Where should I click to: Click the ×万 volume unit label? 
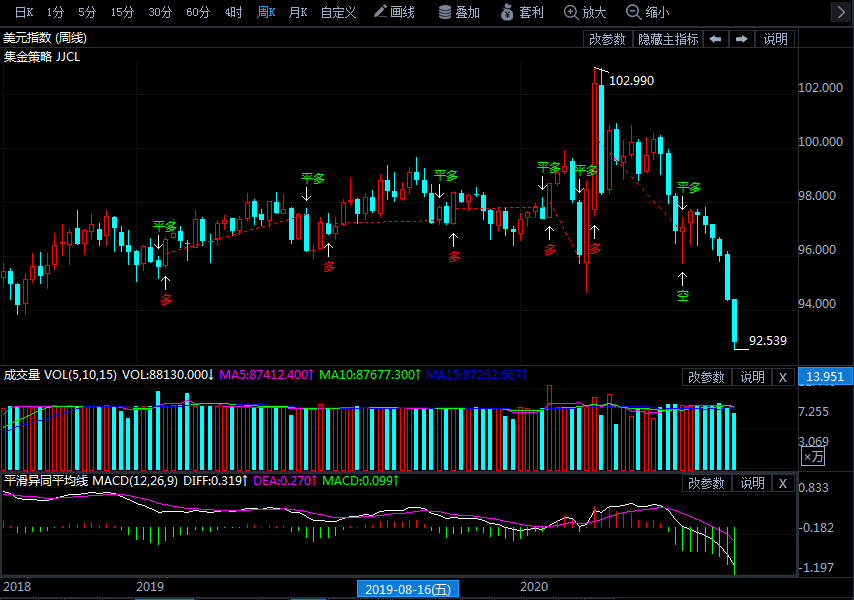pyautogui.click(x=813, y=456)
